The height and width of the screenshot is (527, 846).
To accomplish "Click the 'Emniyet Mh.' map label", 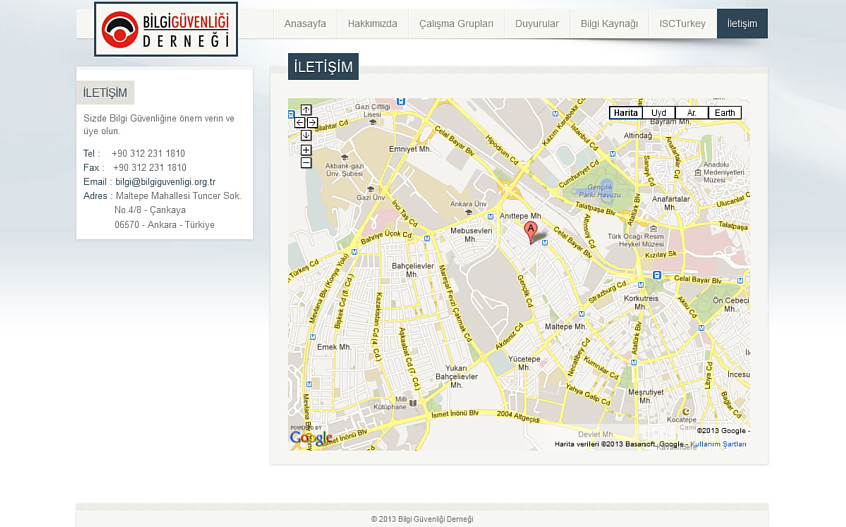I will pyautogui.click(x=410, y=149).
